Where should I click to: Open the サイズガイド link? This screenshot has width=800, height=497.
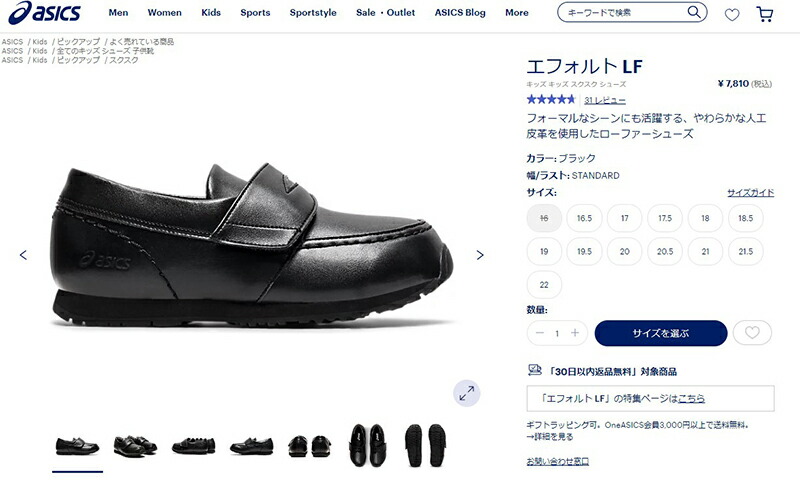[x=750, y=192]
